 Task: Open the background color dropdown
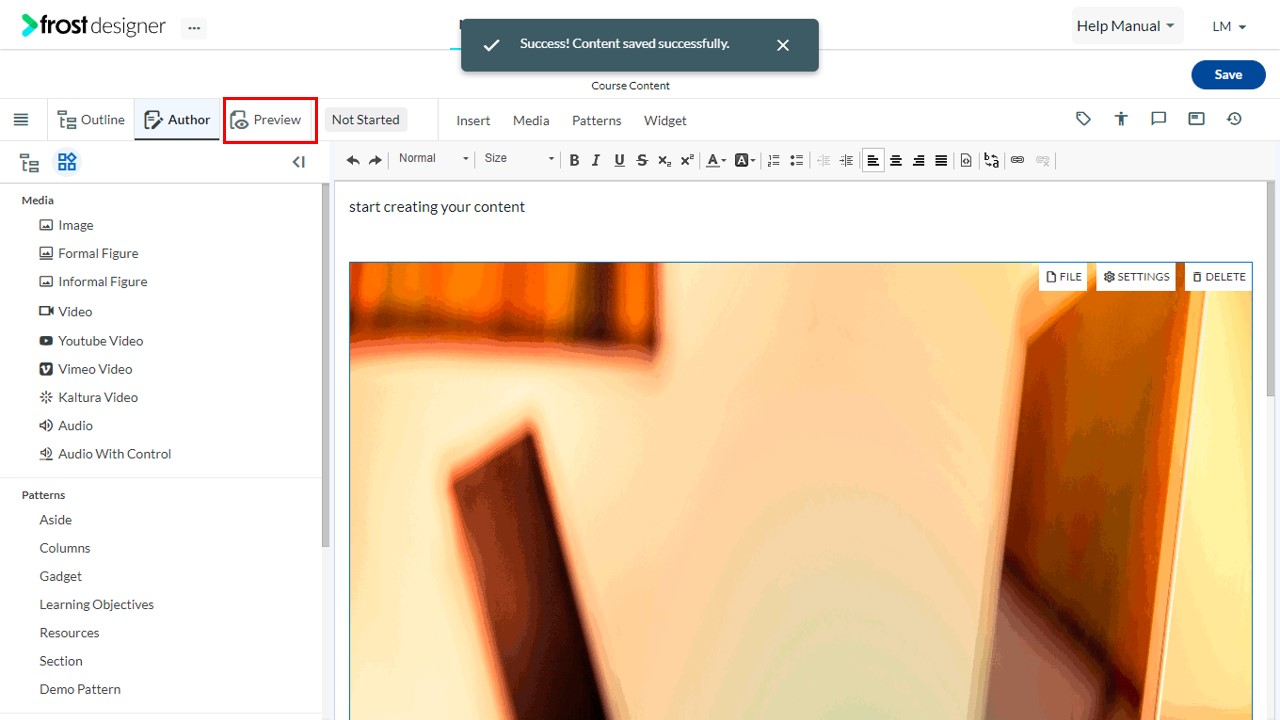pyautogui.click(x=745, y=160)
